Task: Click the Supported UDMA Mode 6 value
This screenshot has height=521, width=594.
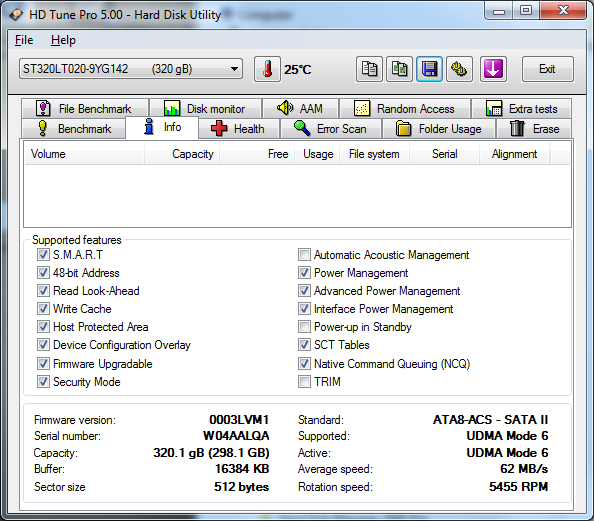Action: tap(507, 436)
